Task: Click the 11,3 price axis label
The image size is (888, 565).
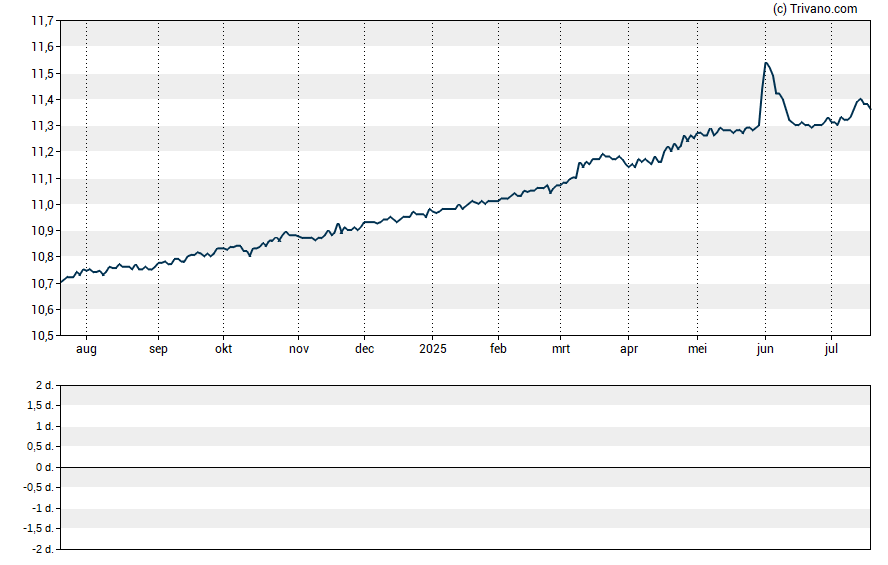Action: click(x=42, y=126)
